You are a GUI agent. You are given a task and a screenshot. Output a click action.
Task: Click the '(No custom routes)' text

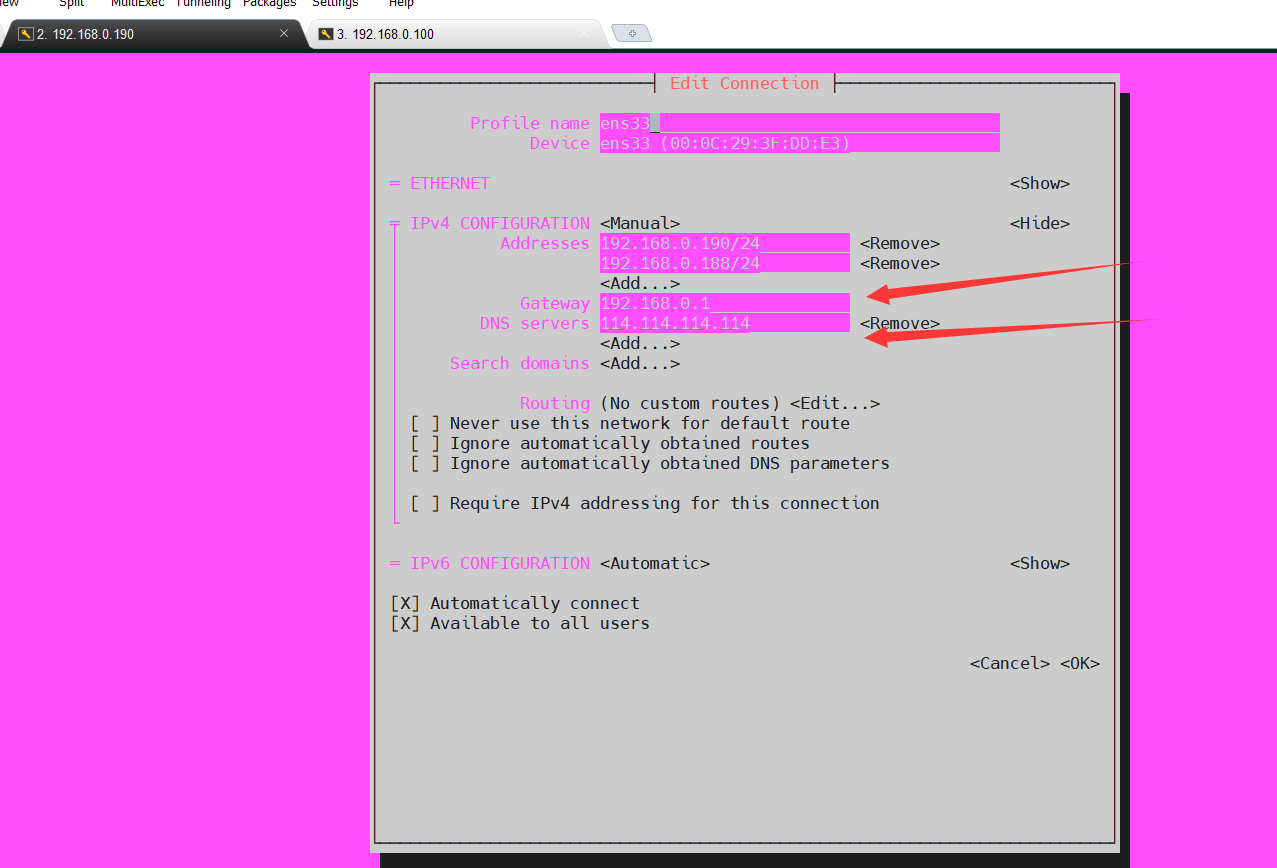pos(690,403)
